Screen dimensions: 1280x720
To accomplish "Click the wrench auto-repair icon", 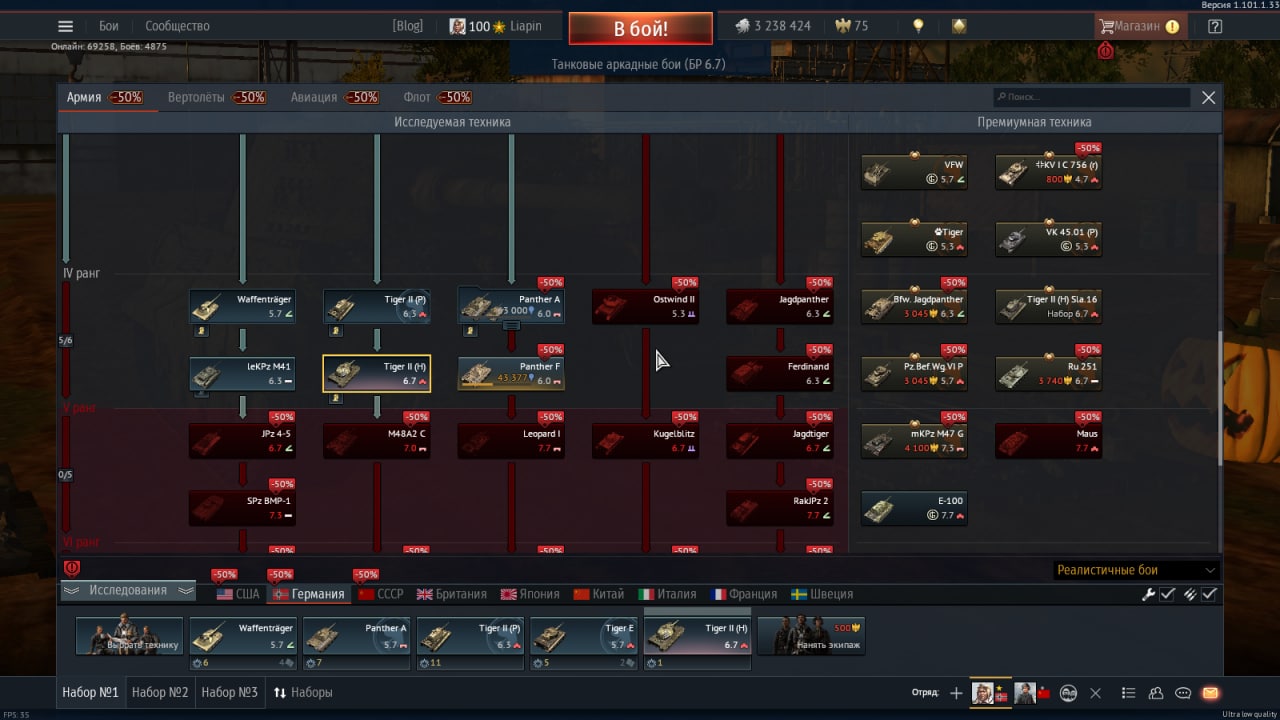I will click(1149, 594).
